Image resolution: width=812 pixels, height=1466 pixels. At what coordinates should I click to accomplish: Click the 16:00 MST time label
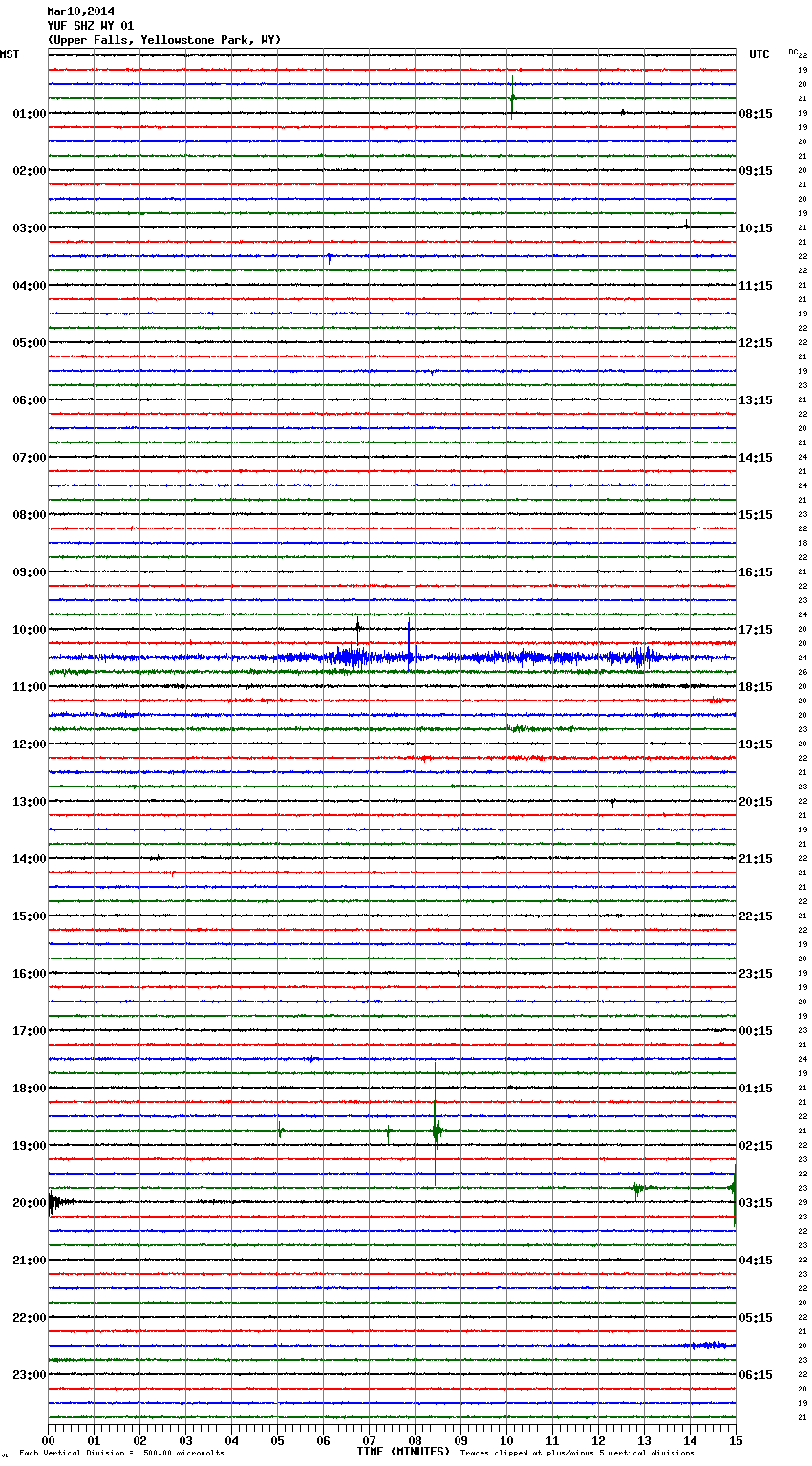tap(30, 974)
